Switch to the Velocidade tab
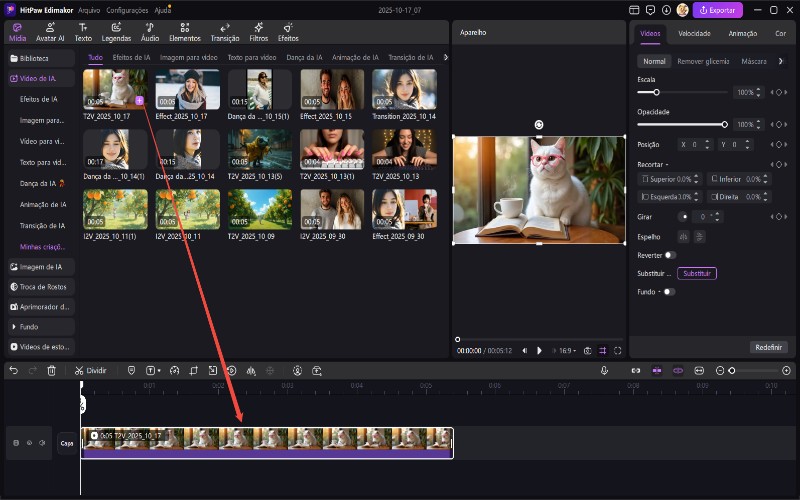Viewport: 800px width, 500px height. [x=694, y=33]
